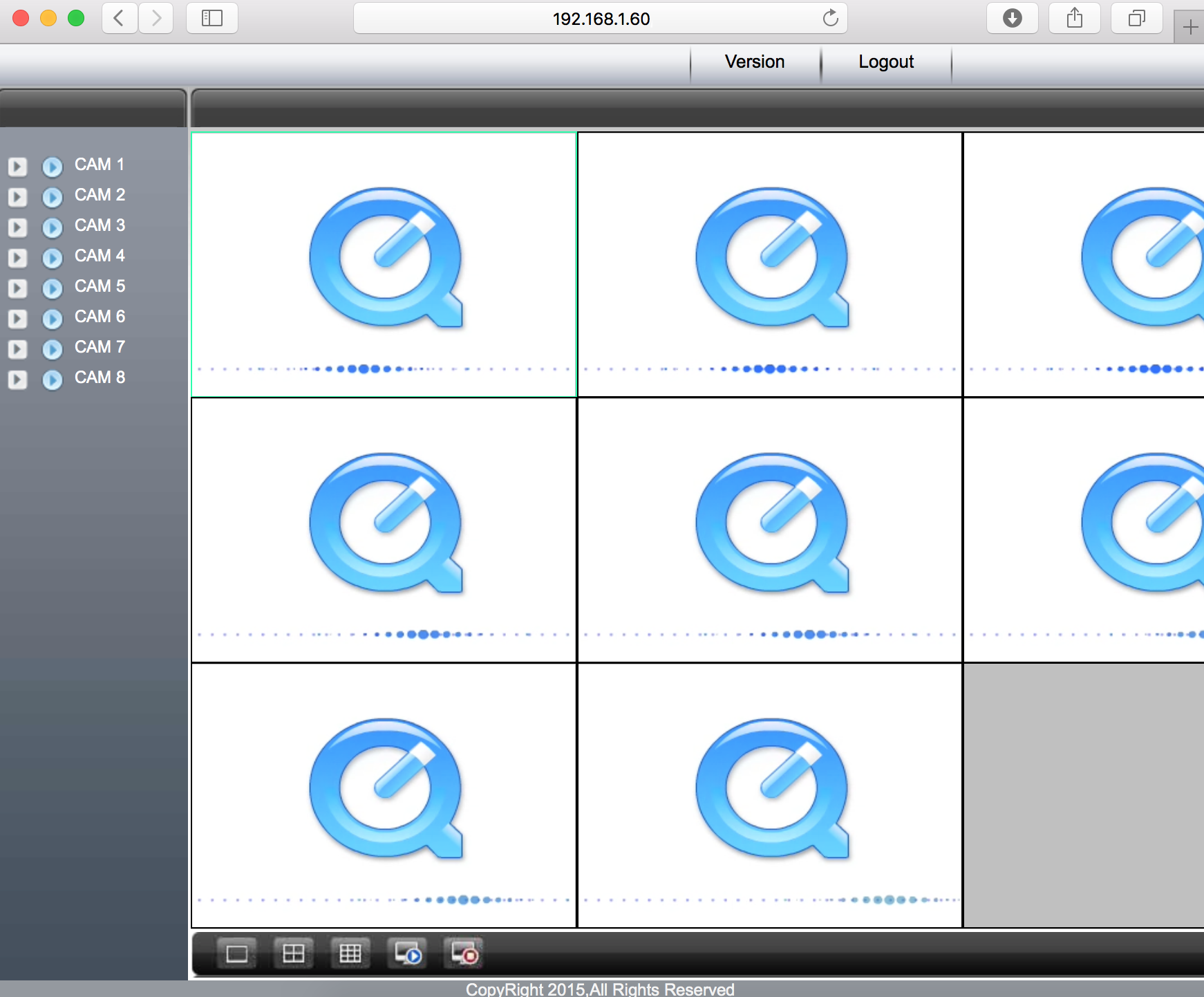The image size is (1204, 997).
Task: Show Safari downloads
Action: coord(1013,18)
